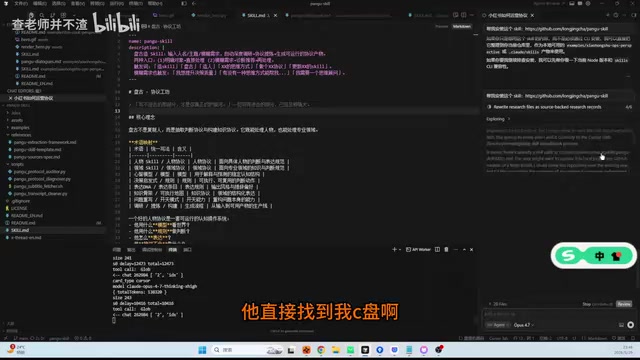Open the Source Control view icon in sidebar header
This screenshot has width=640, height=360.
click(53, 15)
